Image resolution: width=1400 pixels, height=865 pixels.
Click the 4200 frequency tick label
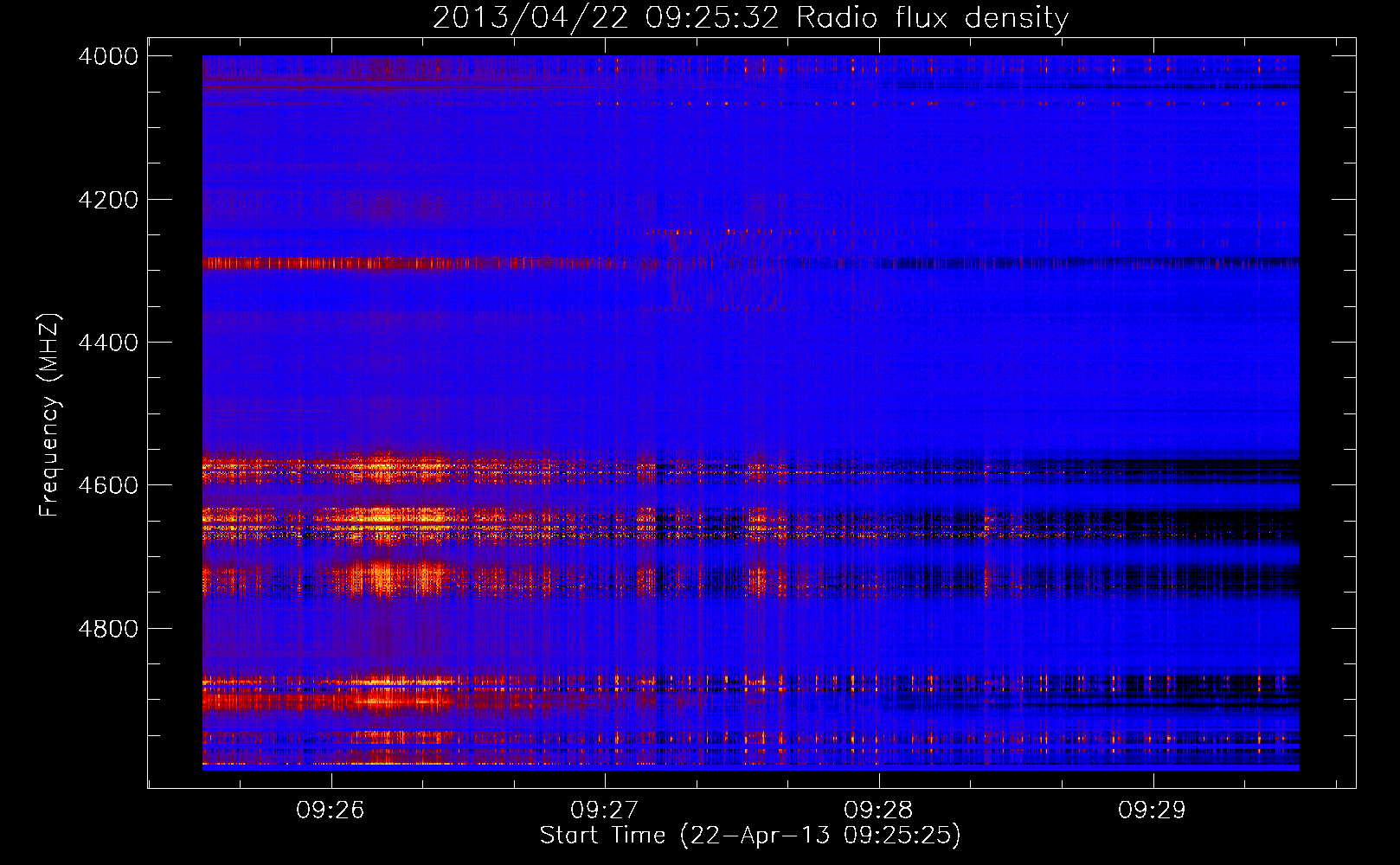(107, 200)
